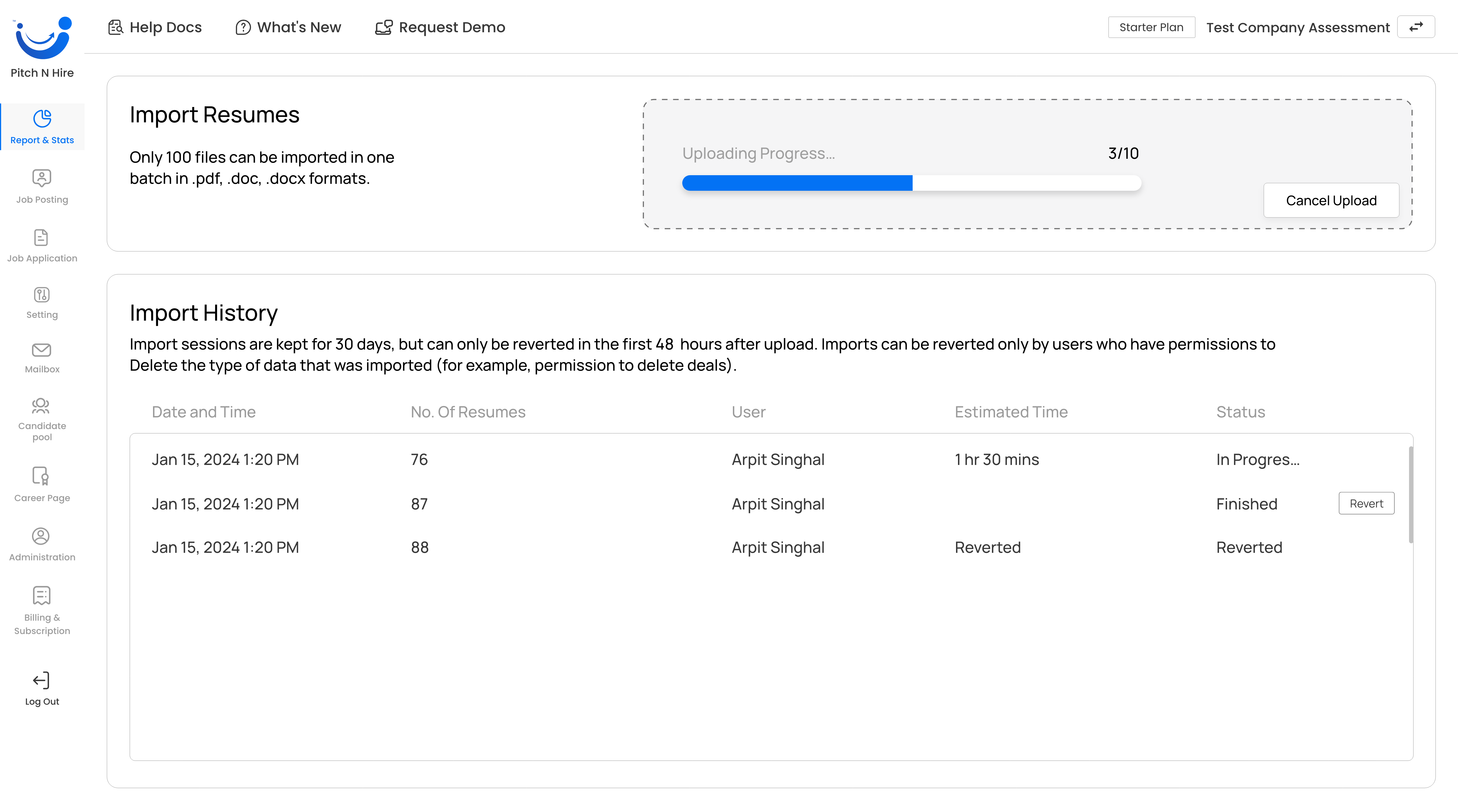
Task: Open Job Application section
Action: 42,244
